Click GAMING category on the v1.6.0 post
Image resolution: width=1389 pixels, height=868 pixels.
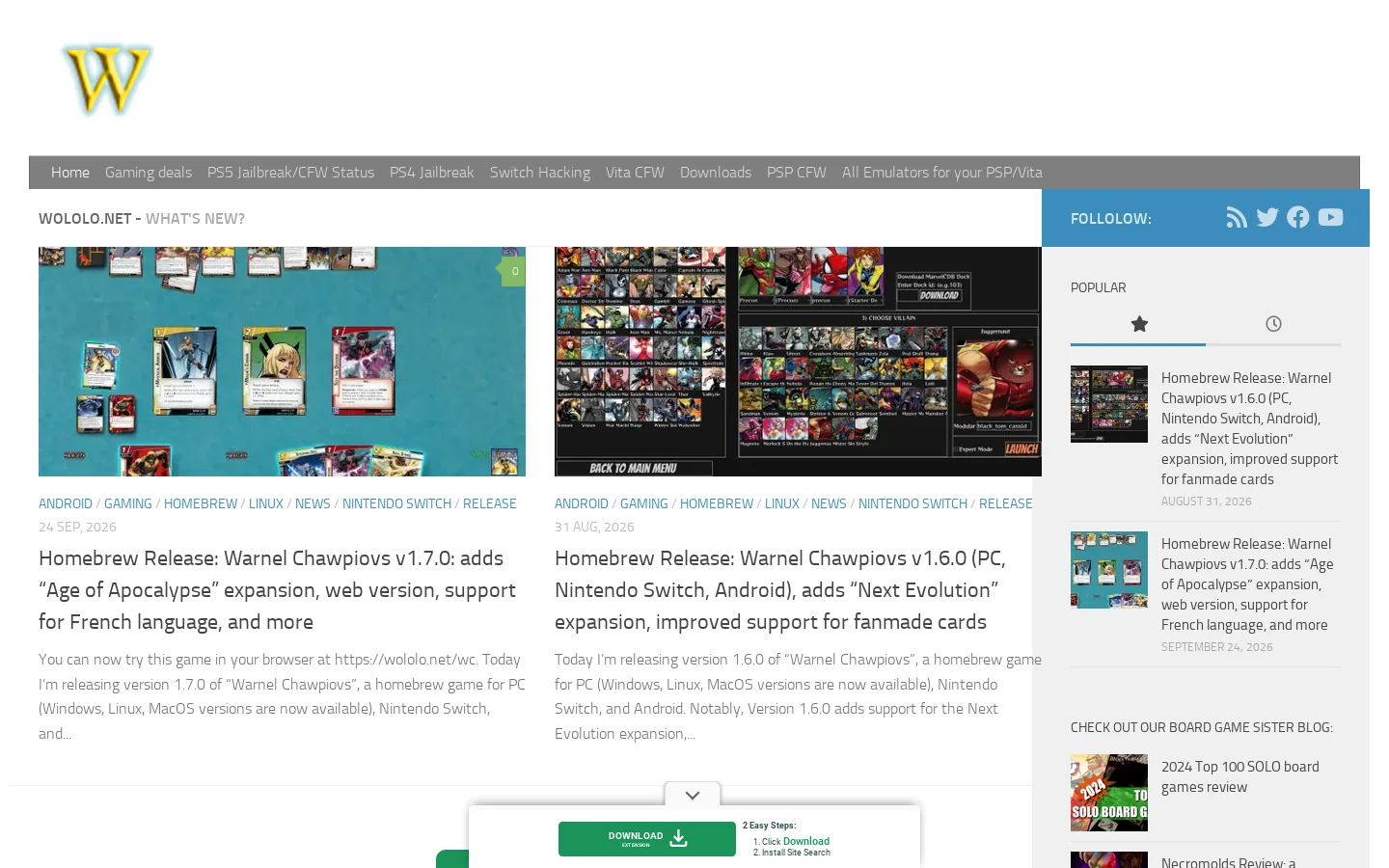644,503
